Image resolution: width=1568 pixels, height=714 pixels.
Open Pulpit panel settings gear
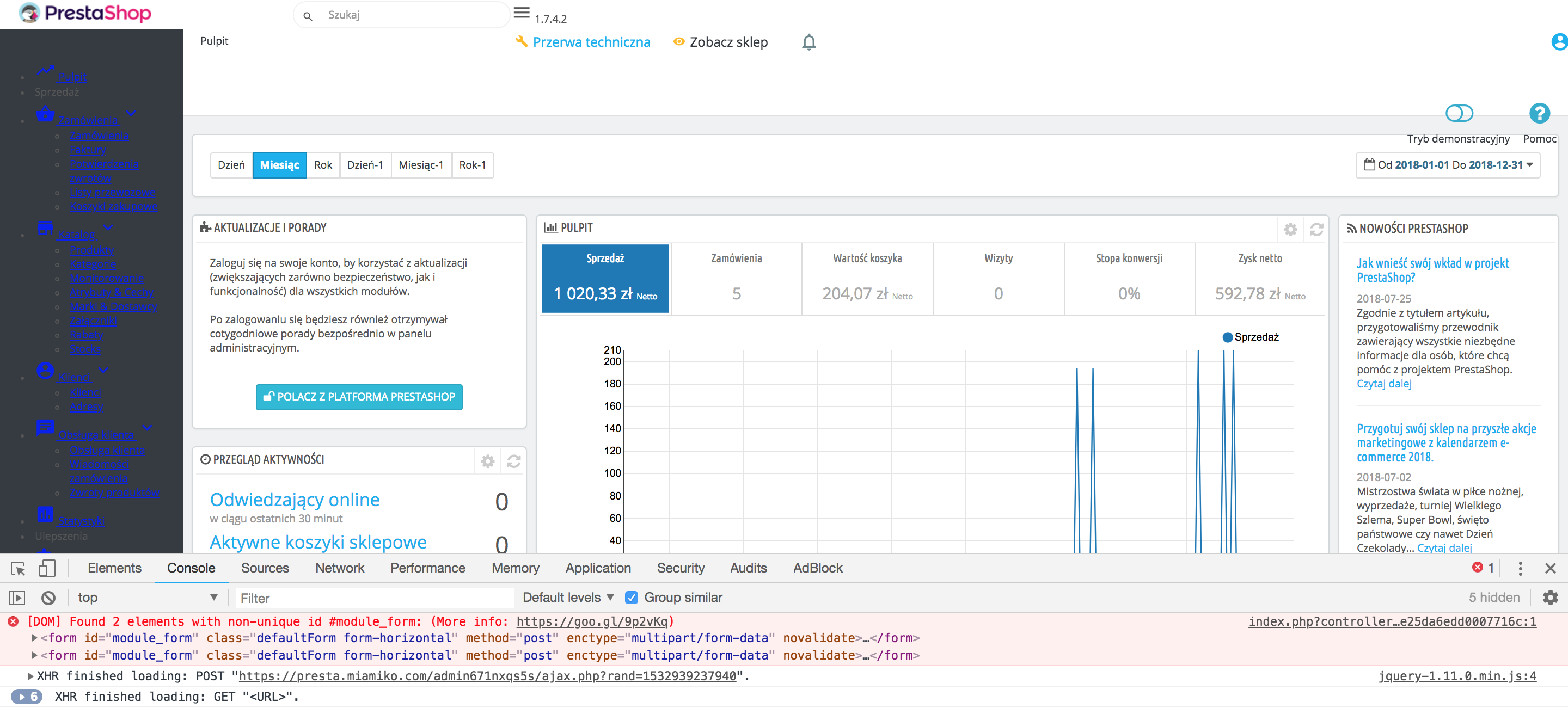pyautogui.click(x=1290, y=229)
